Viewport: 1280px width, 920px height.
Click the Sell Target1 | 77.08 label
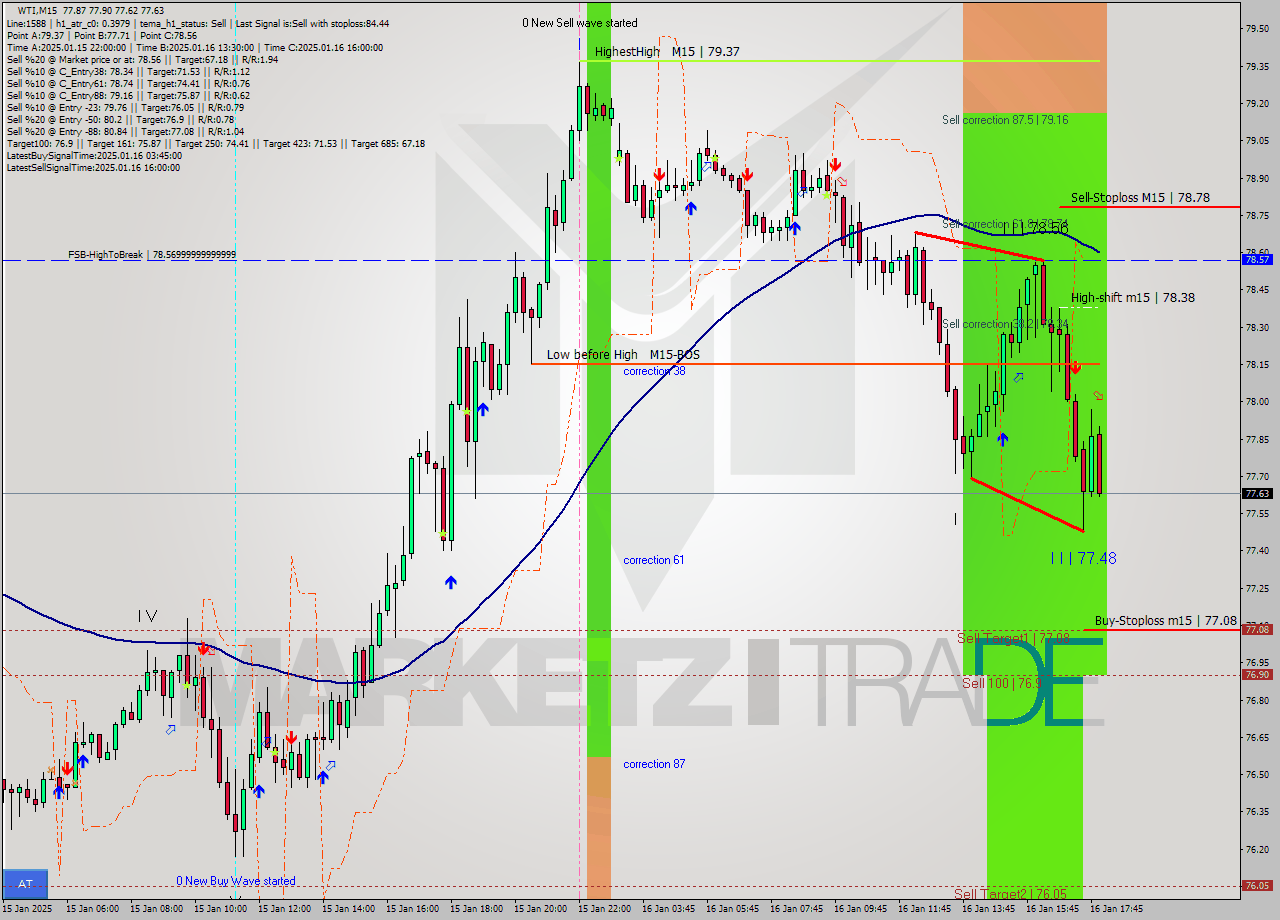click(x=1013, y=637)
